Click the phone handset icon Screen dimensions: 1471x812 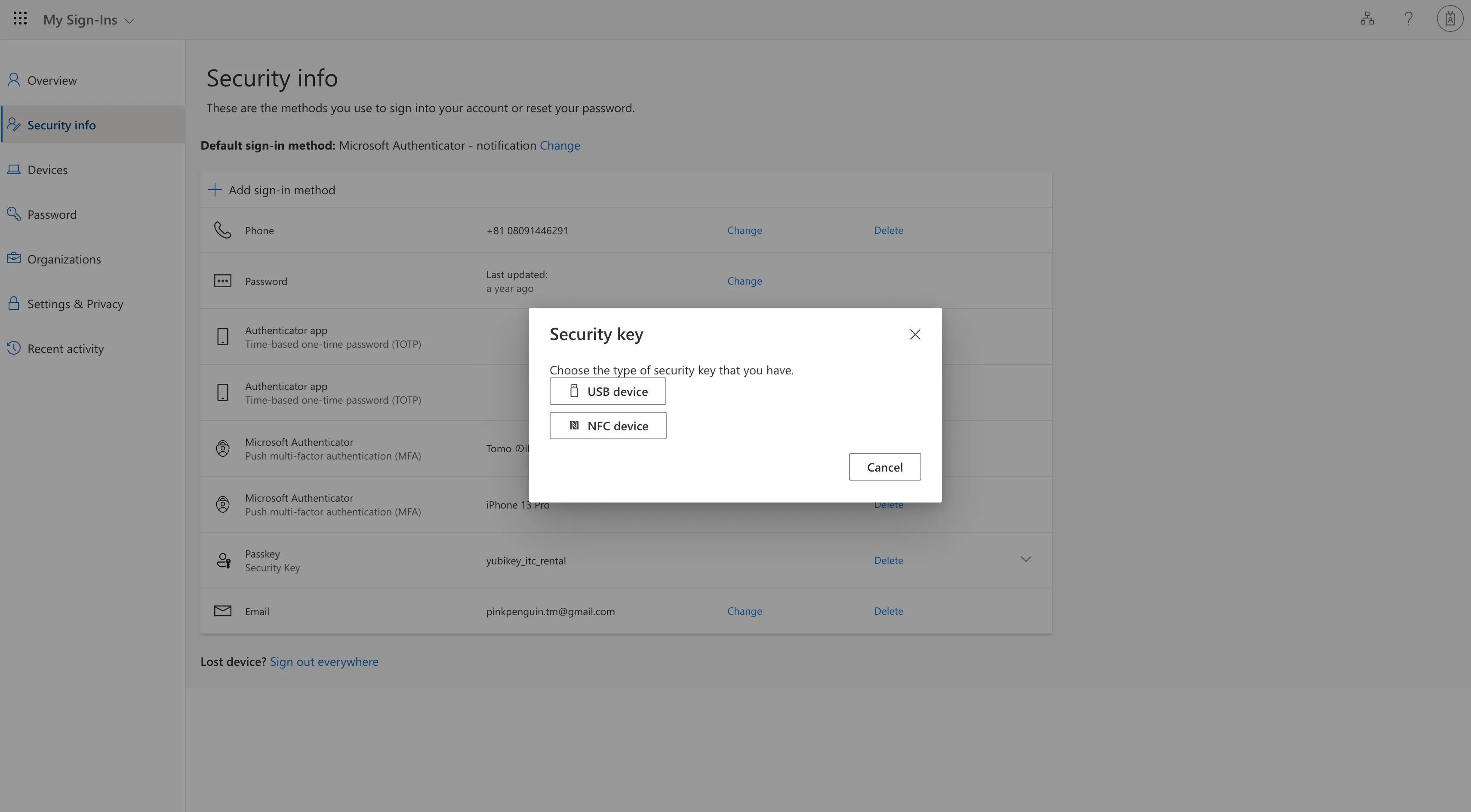222,230
